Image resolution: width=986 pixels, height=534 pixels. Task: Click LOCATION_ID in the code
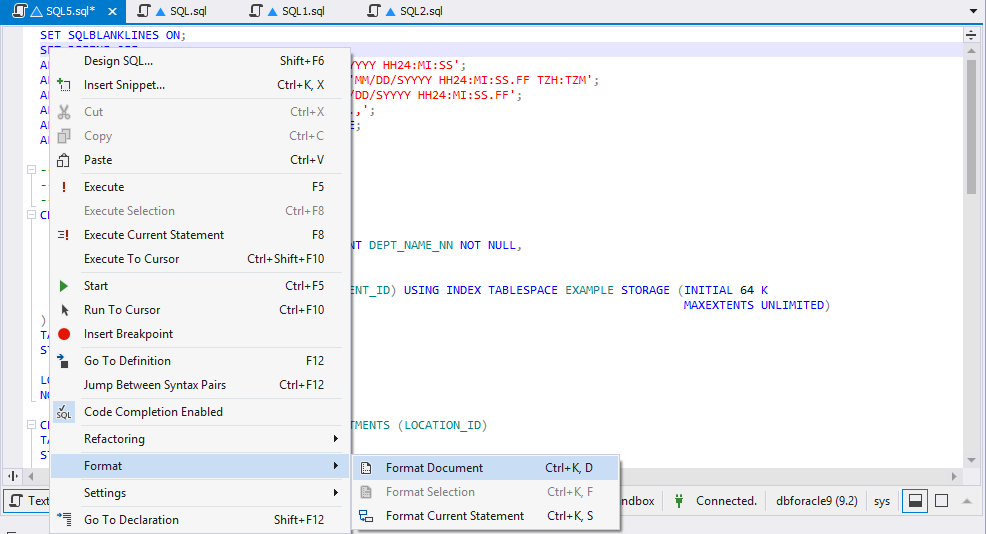pos(443,425)
